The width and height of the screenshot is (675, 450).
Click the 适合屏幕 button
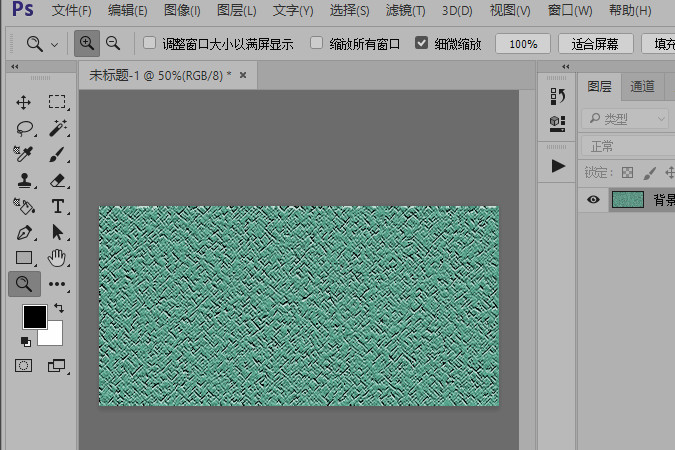595,44
